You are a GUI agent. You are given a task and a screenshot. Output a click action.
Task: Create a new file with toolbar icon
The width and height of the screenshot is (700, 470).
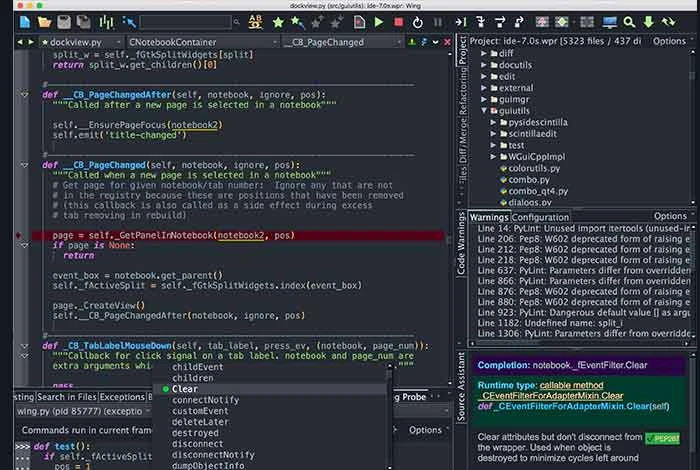(25, 21)
